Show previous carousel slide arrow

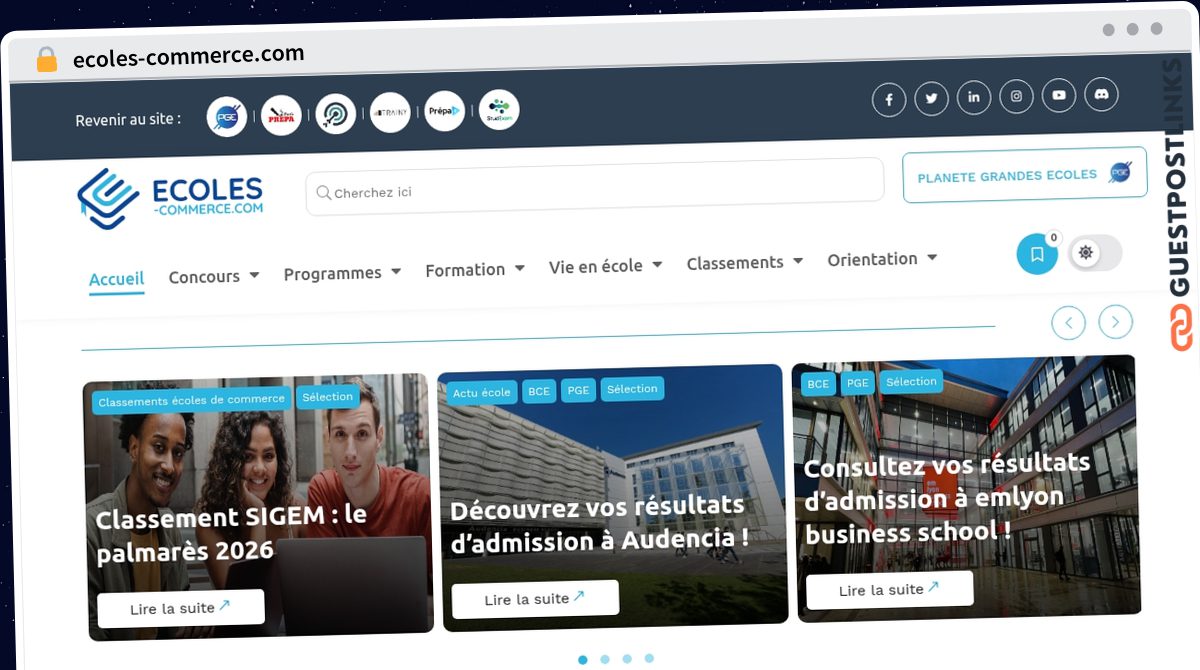coord(1069,323)
